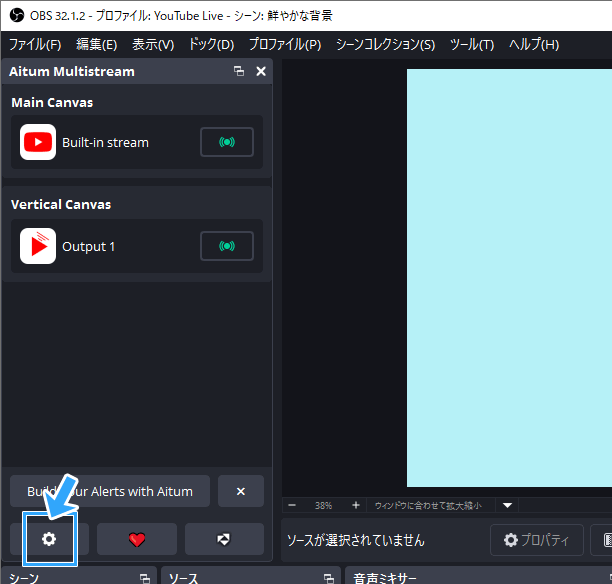Click the Main Canvas heading
This screenshot has width=612, height=584.
point(52,102)
